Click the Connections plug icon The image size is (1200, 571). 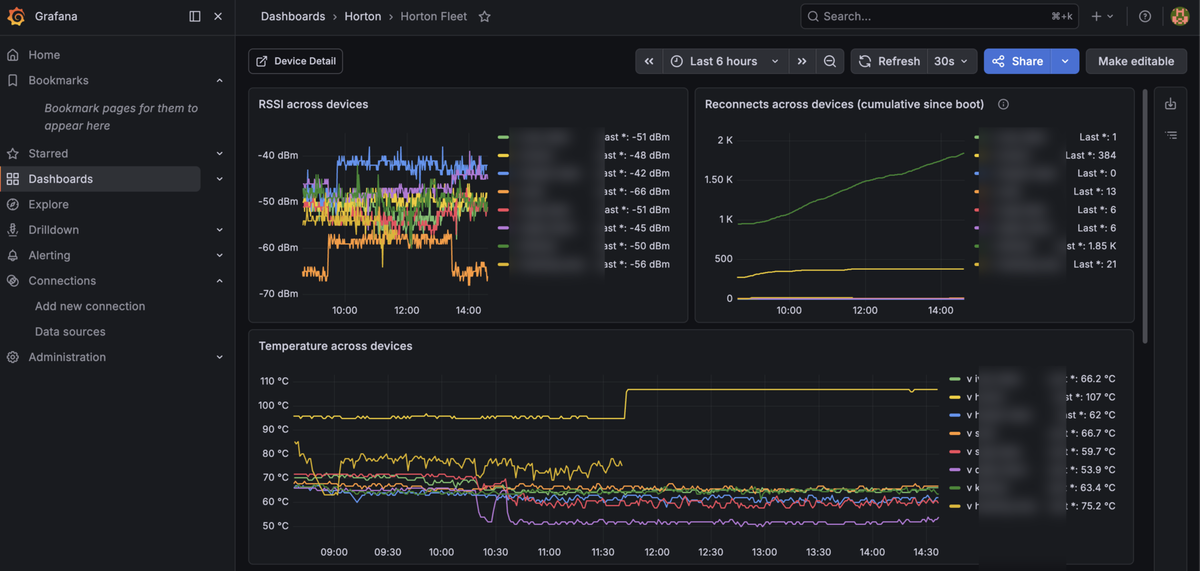point(13,281)
